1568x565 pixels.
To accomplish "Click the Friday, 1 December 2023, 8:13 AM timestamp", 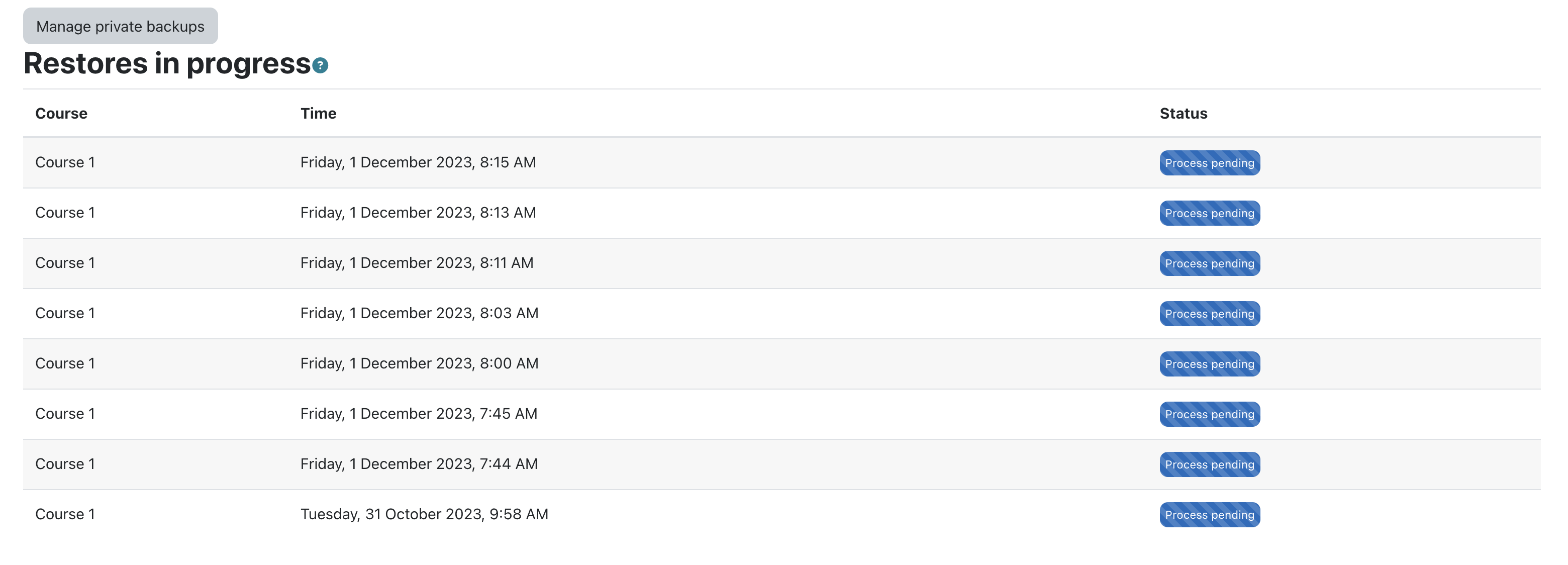I will click(x=418, y=213).
